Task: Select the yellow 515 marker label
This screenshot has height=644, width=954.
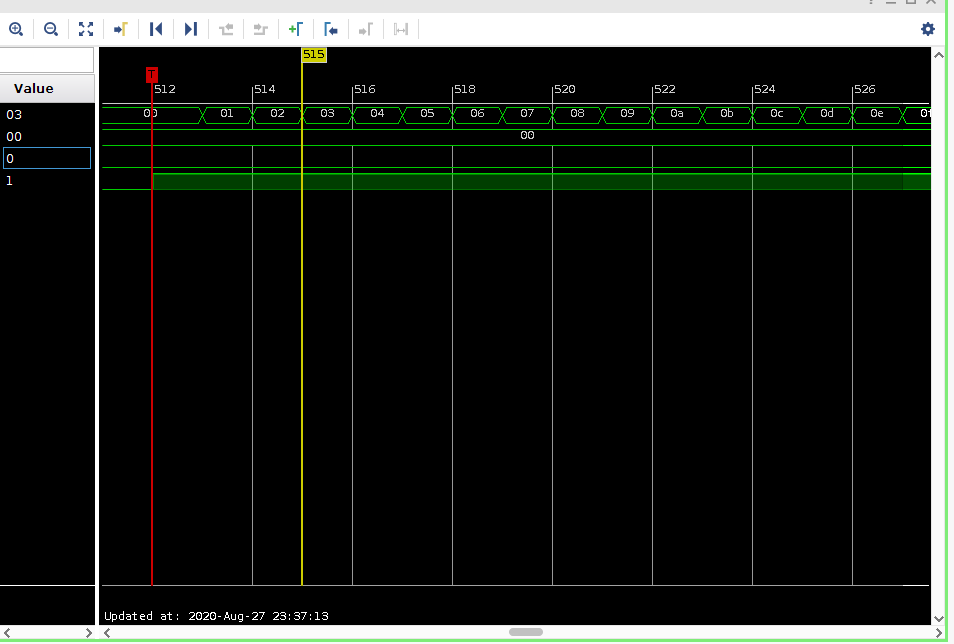Action: click(x=314, y=55)
